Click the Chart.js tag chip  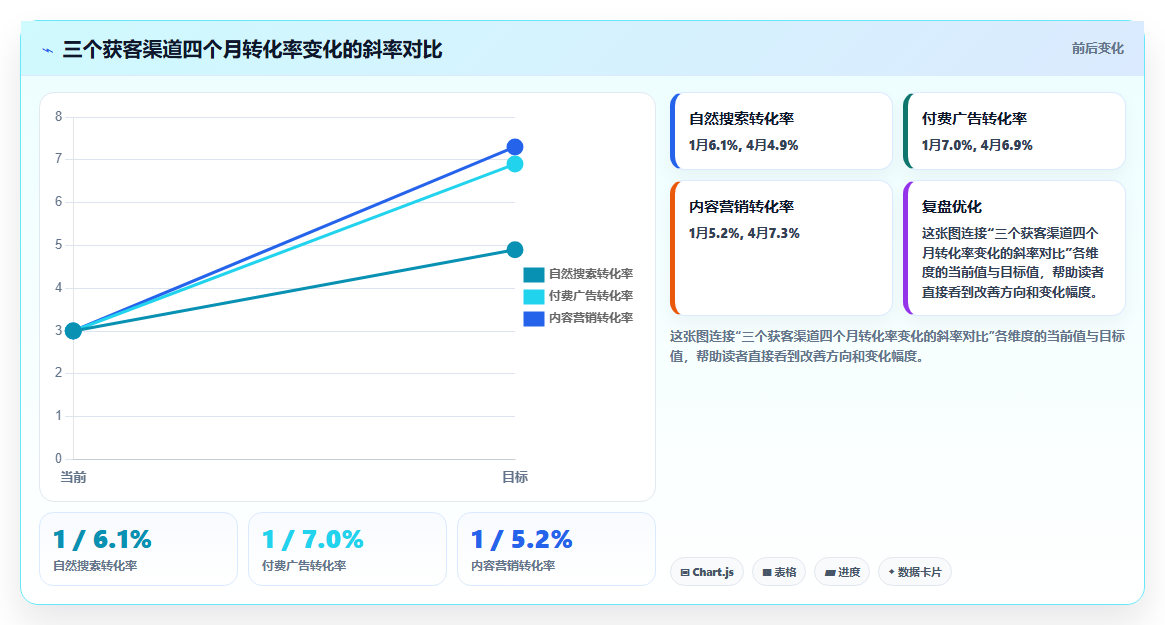tap(707, 572)
